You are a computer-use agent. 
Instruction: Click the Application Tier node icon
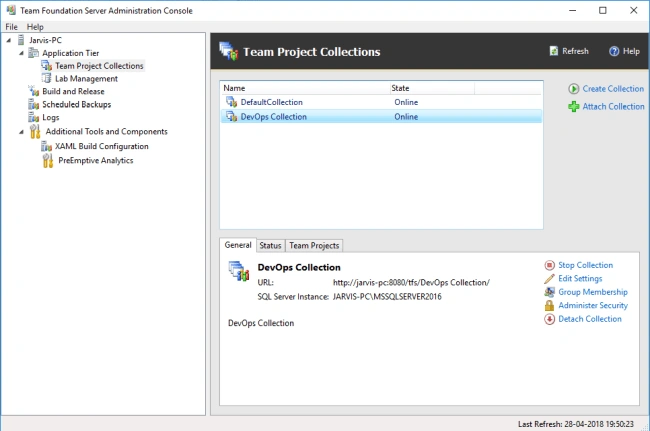33,53
